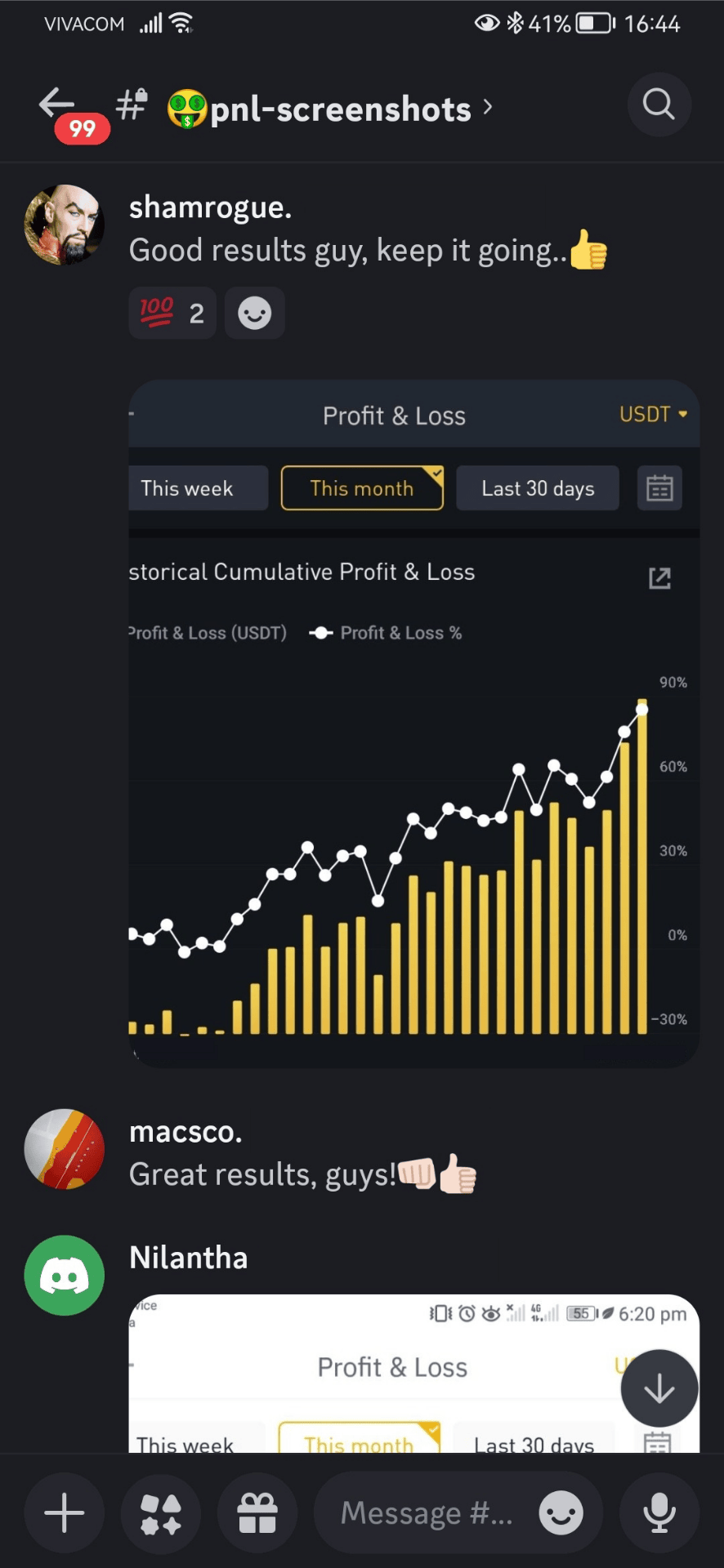The height and width of the screenshot is (1568, 724).
Task: Open the gift icon in message bar
Action: [257, 1513]
